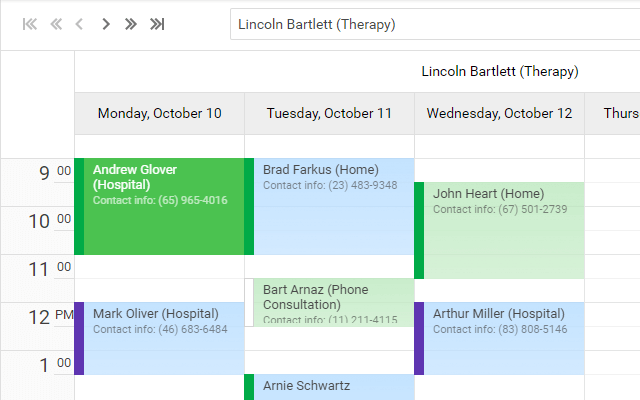Advance with the single right arrow
This screenshot has width=640, height=400.
106,24
